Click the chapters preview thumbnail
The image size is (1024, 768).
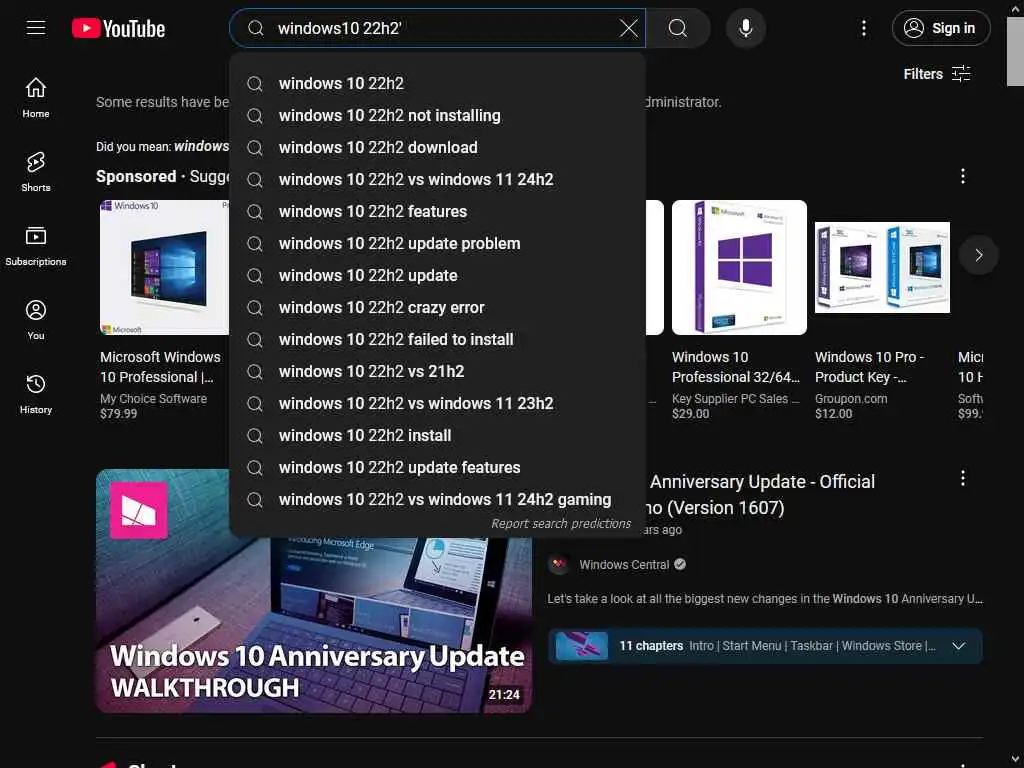click(581, 646)
